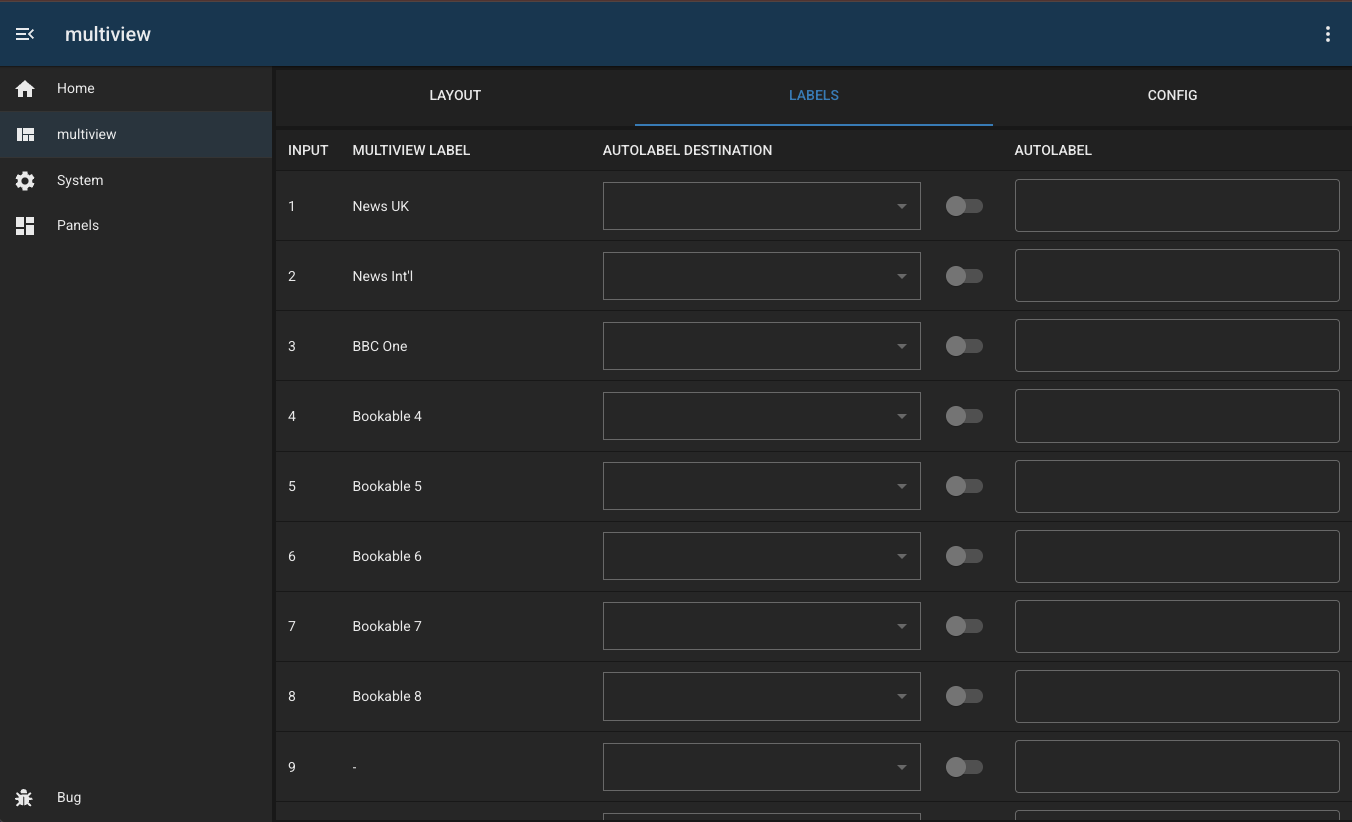Open the navigation drawer with the hamburger icon
The width and height of the screenshot is (1352, 822).
pyautogui.click(x=24, y=33)
